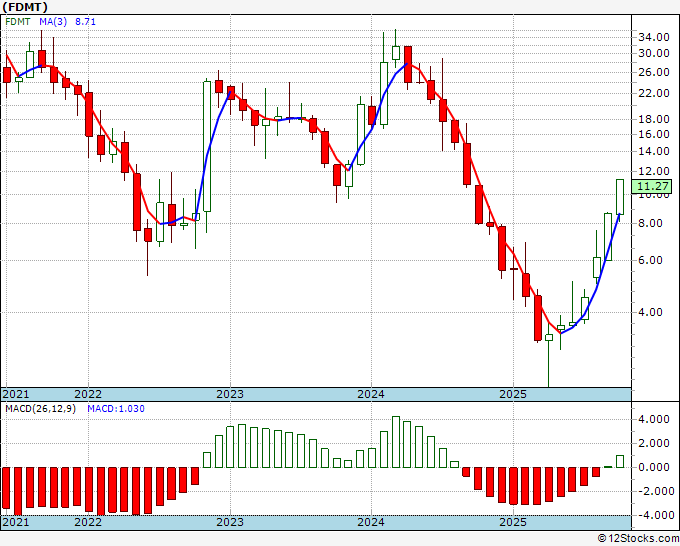Screen dimensions: 680x546
Task: Click the 30.00 price axis label
Action: point(654,53)
